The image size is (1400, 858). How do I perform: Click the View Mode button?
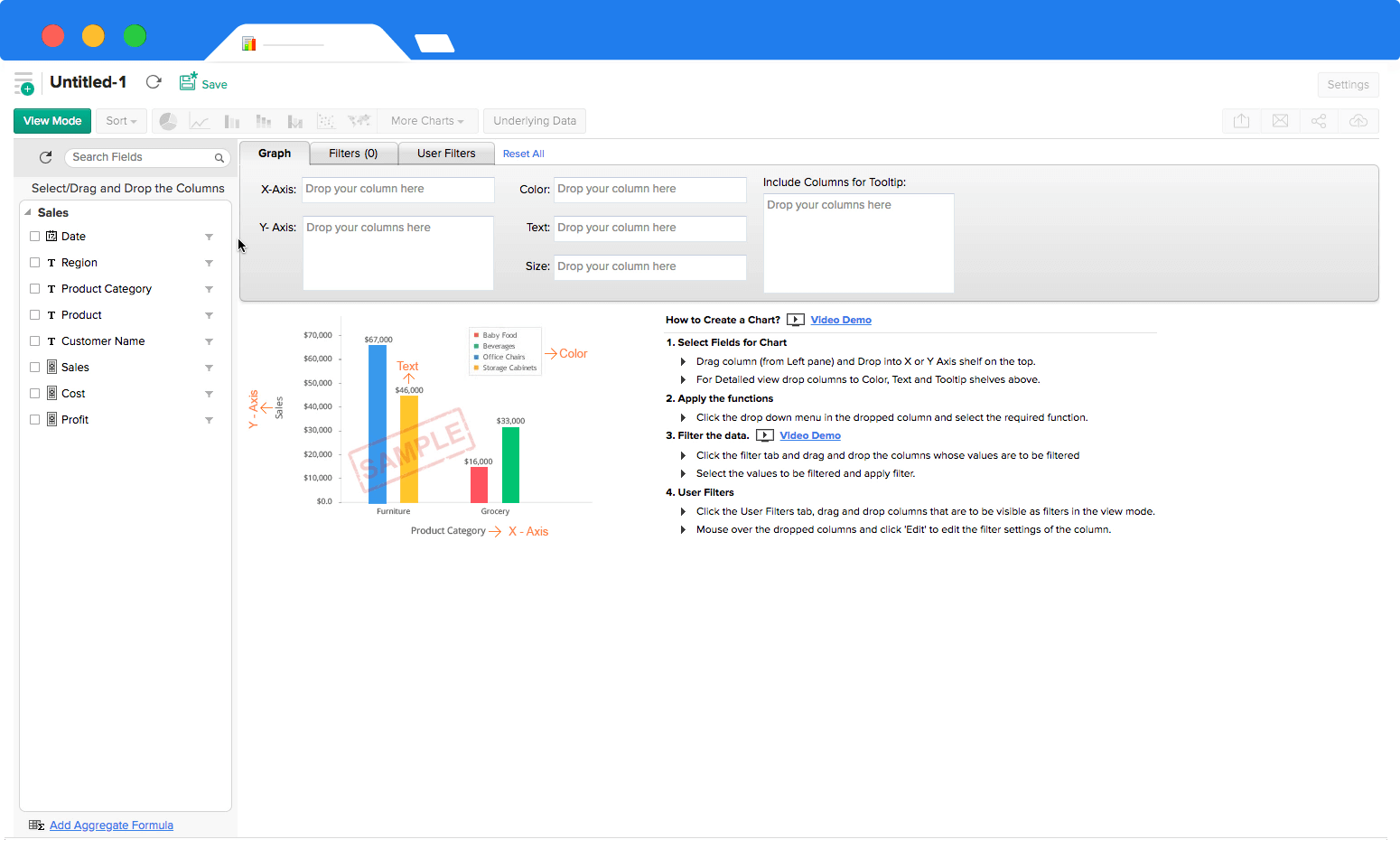click(x=52, y=121)
